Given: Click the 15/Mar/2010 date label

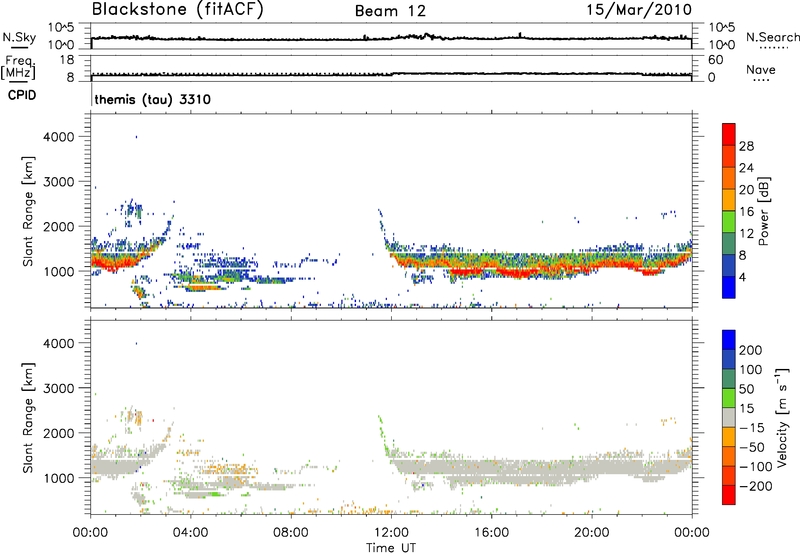Looking at the screenshot, I should tap(639, 10).
